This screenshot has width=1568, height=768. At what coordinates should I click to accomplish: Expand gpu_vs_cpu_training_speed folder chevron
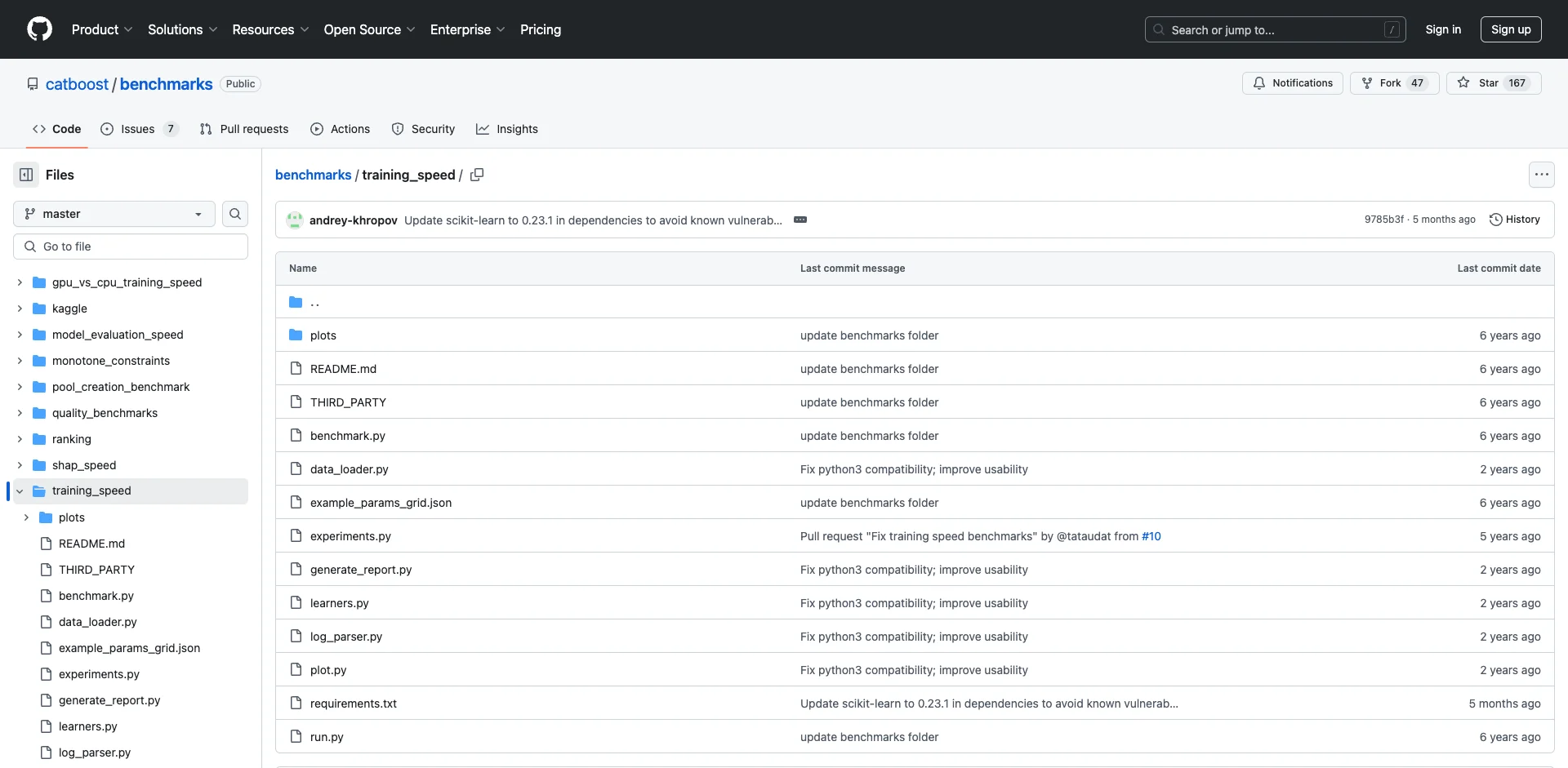(20, 282)
